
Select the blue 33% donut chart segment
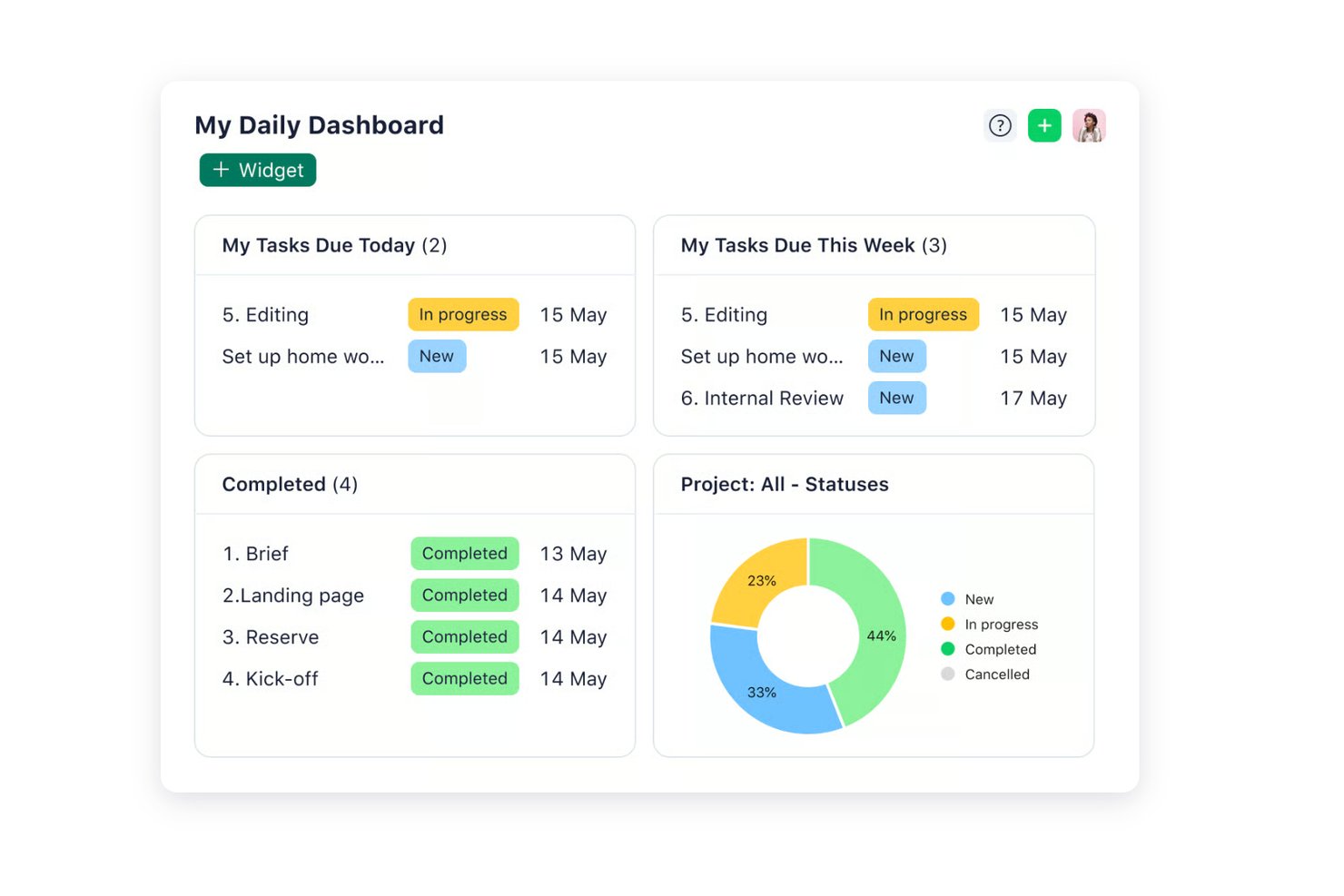761,692
